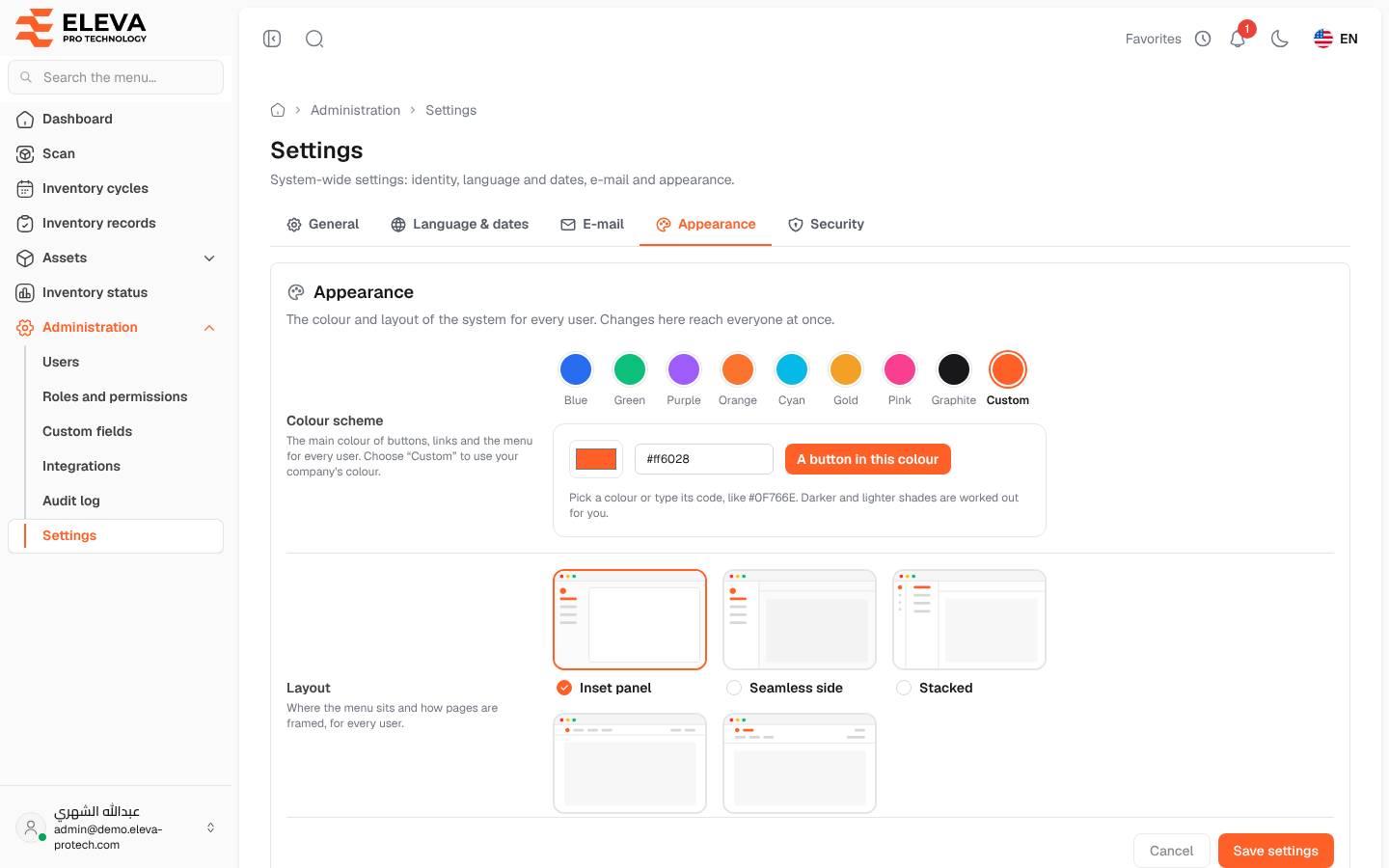Open the Security tab

[x=826, y=225]
